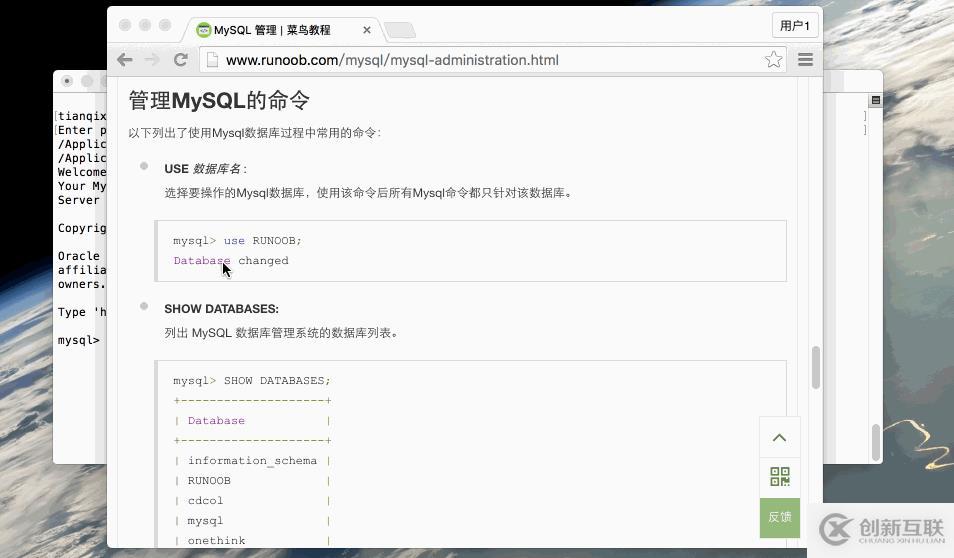
Task: Click the 以下列出了使用Mysql数据库 intro sentence
Action: click(255, 133)
